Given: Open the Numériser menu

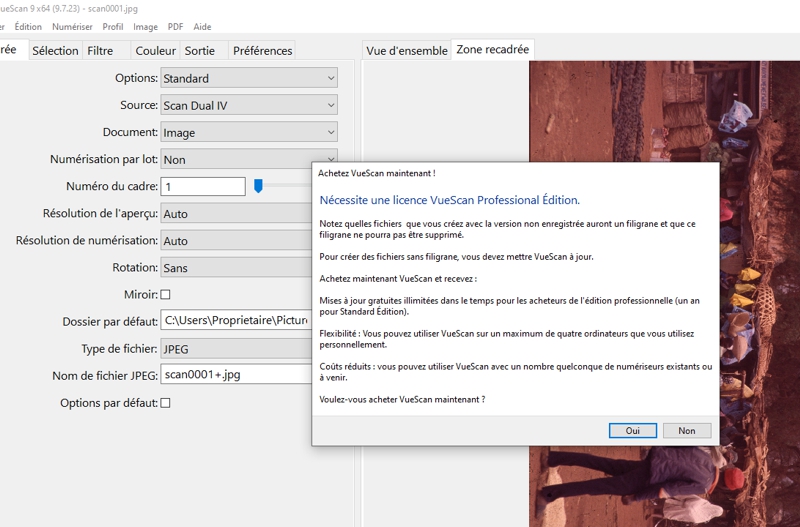Looking at the screenshot, I should 72,27.
